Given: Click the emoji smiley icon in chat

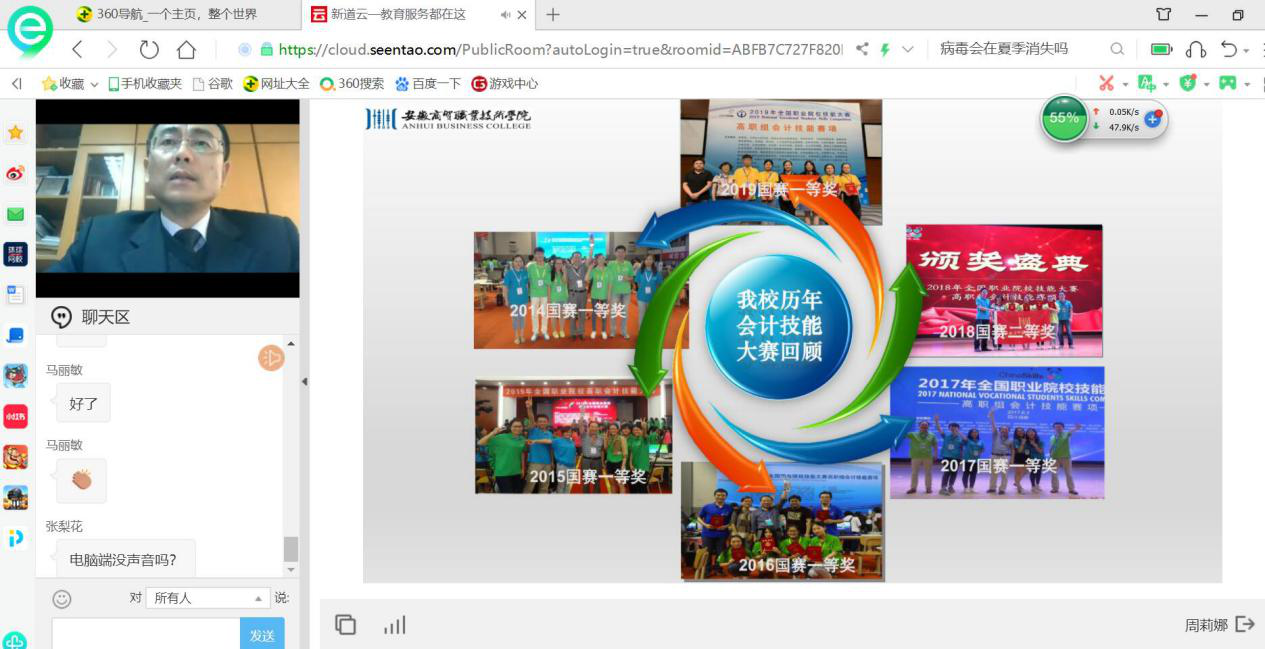Looking at the screenshot, I should [x=62, y=598].
